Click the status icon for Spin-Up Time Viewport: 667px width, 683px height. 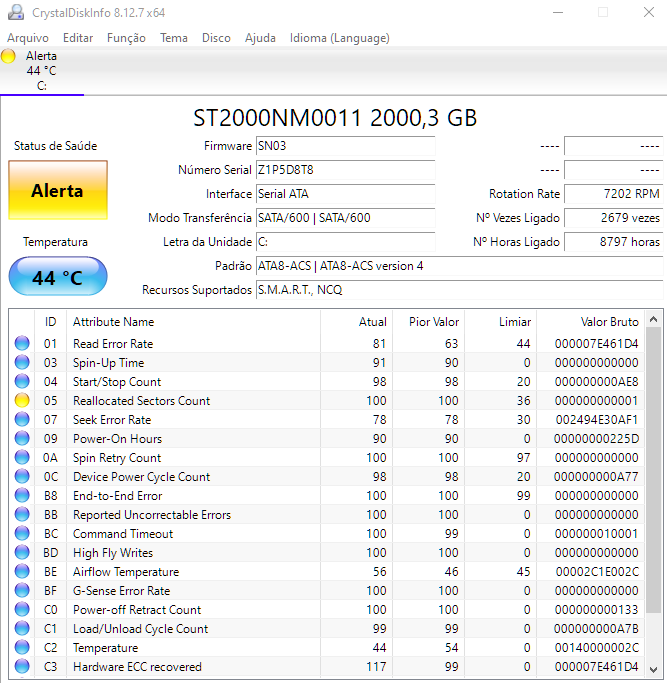(22, 362)
